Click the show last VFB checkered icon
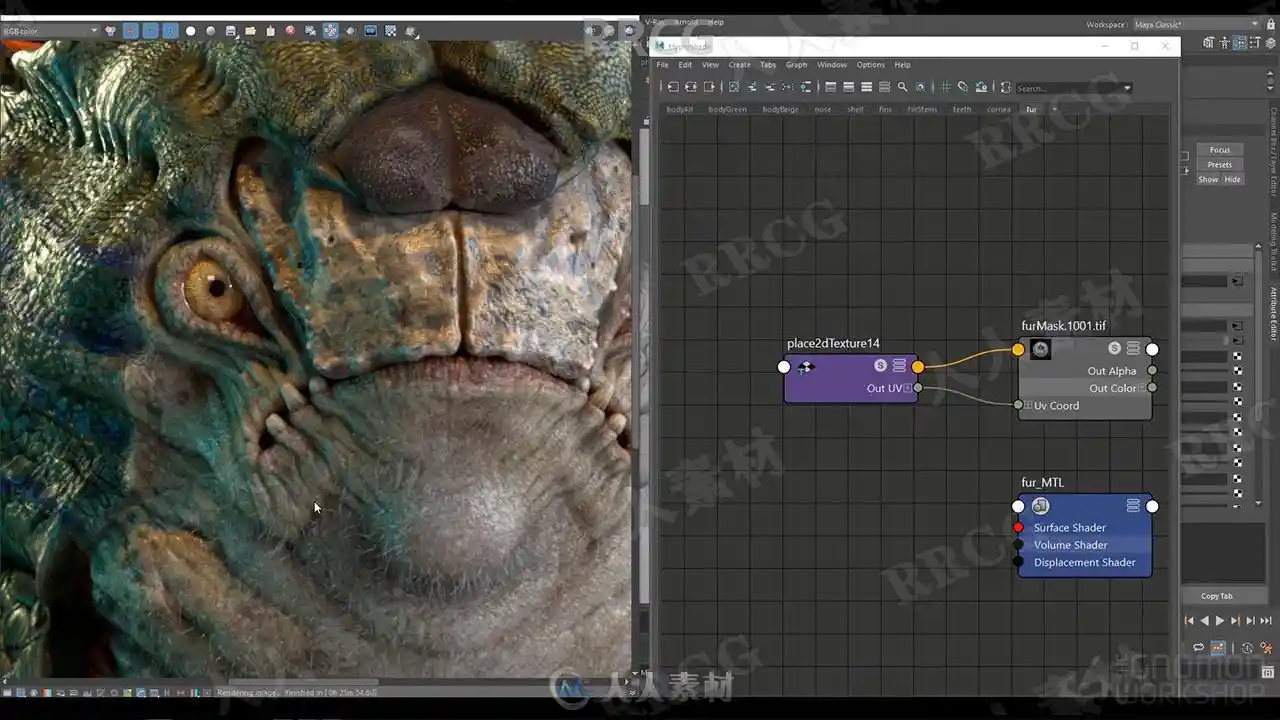 coord(390,31)
